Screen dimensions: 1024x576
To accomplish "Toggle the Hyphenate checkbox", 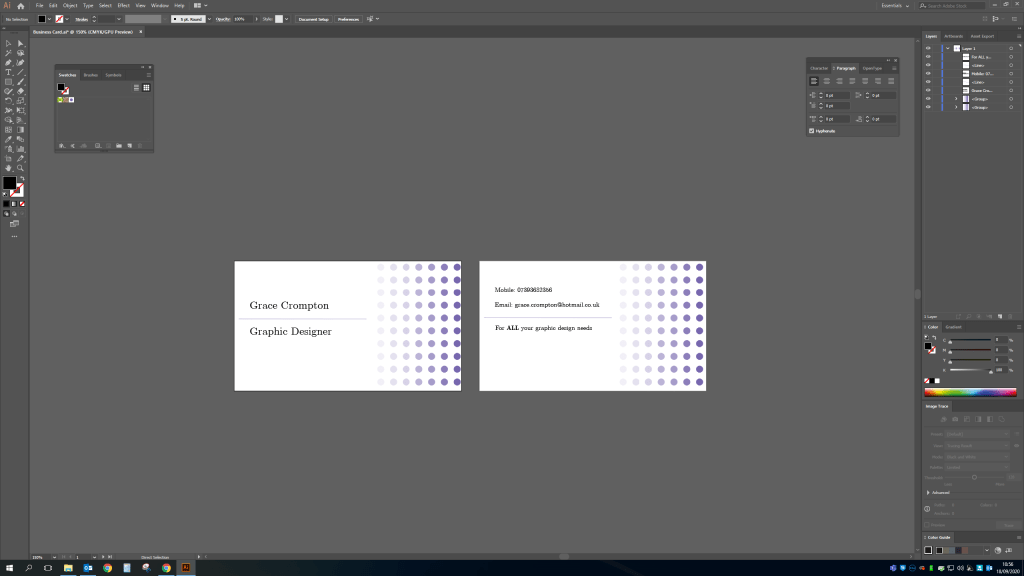I will pos(812,130).
